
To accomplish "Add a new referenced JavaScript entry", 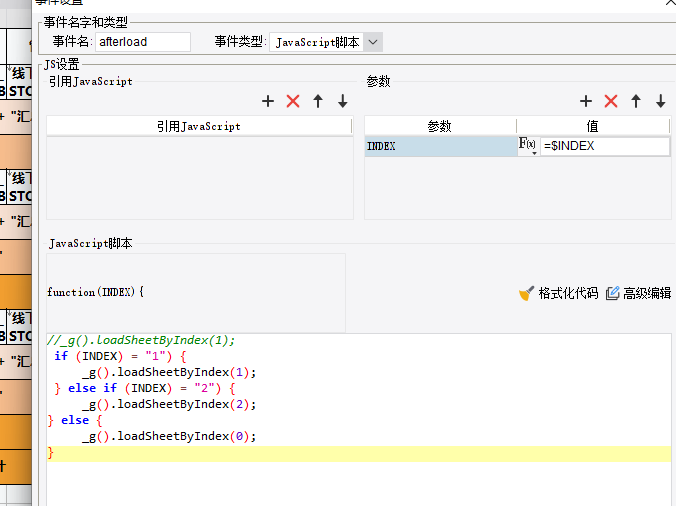I will (268, 101).
